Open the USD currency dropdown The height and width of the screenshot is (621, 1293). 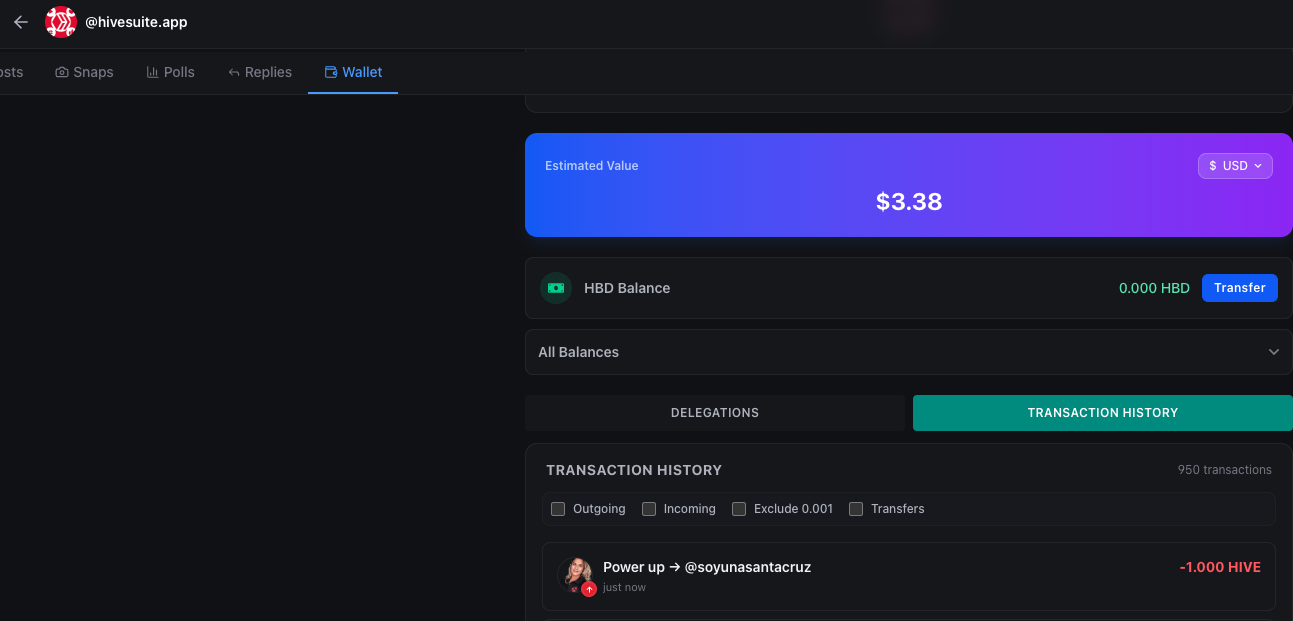(x=1235, y=166)
